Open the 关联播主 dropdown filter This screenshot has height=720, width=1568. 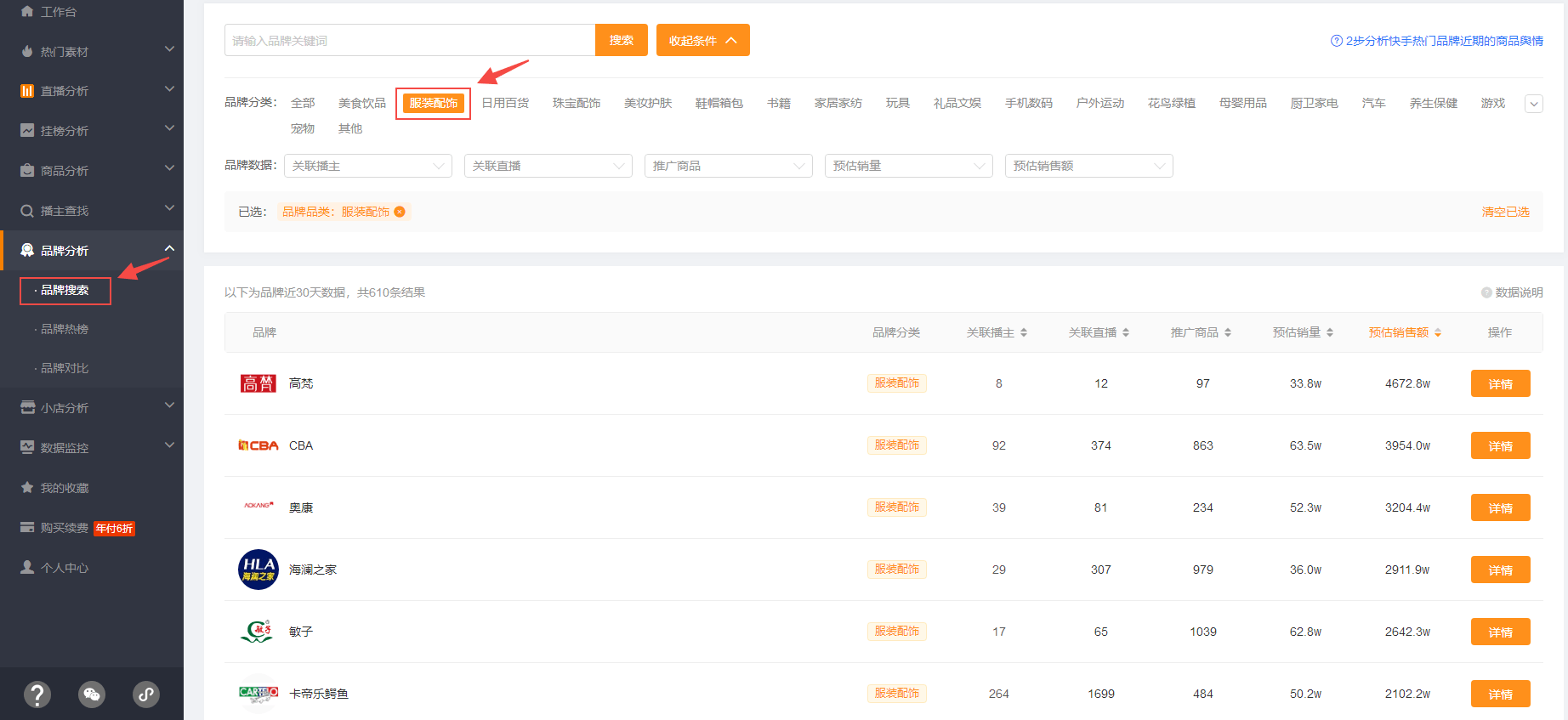(x=367, y=166)
